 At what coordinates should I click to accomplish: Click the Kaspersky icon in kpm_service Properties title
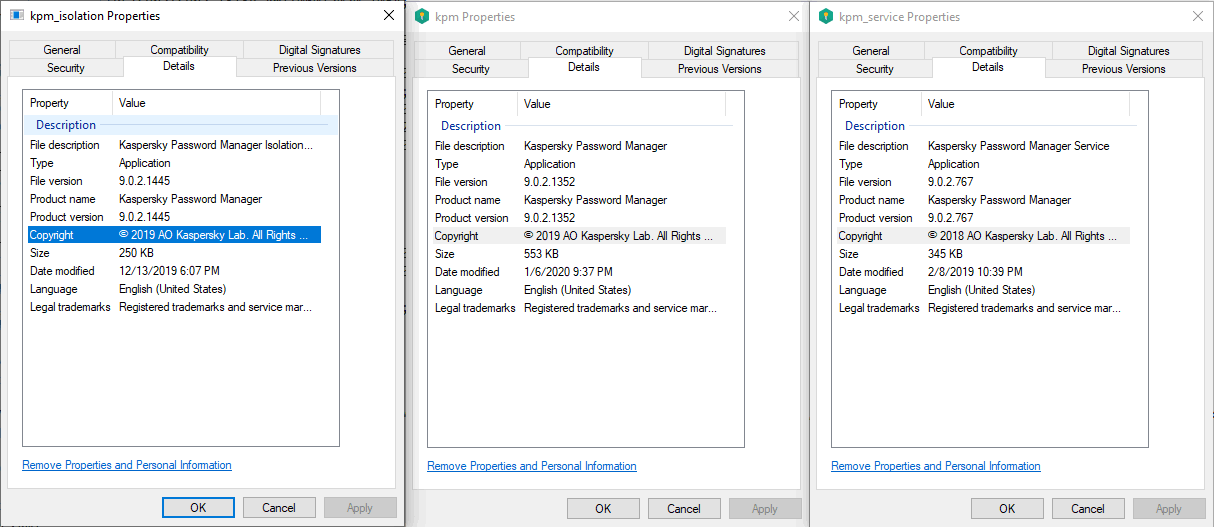(826, 17)
